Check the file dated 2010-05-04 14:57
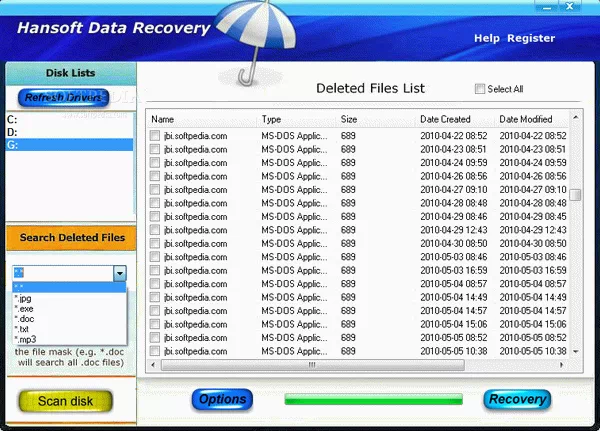 coord(155,310)
